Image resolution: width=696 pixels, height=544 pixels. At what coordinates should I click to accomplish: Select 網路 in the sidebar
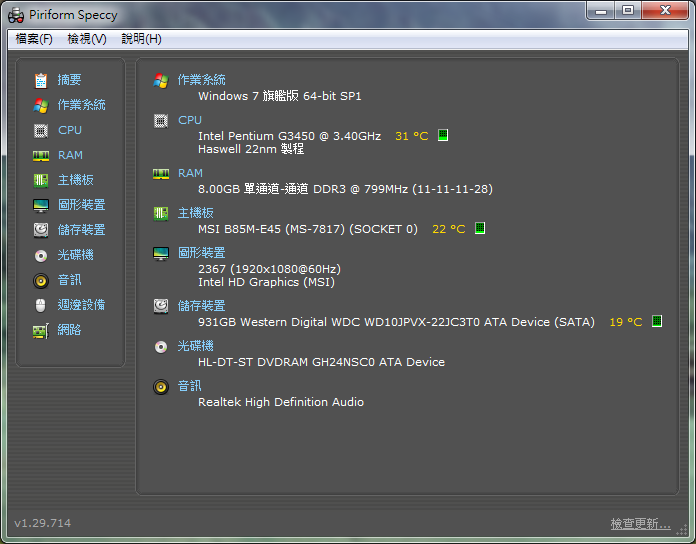tap(69, 330)
